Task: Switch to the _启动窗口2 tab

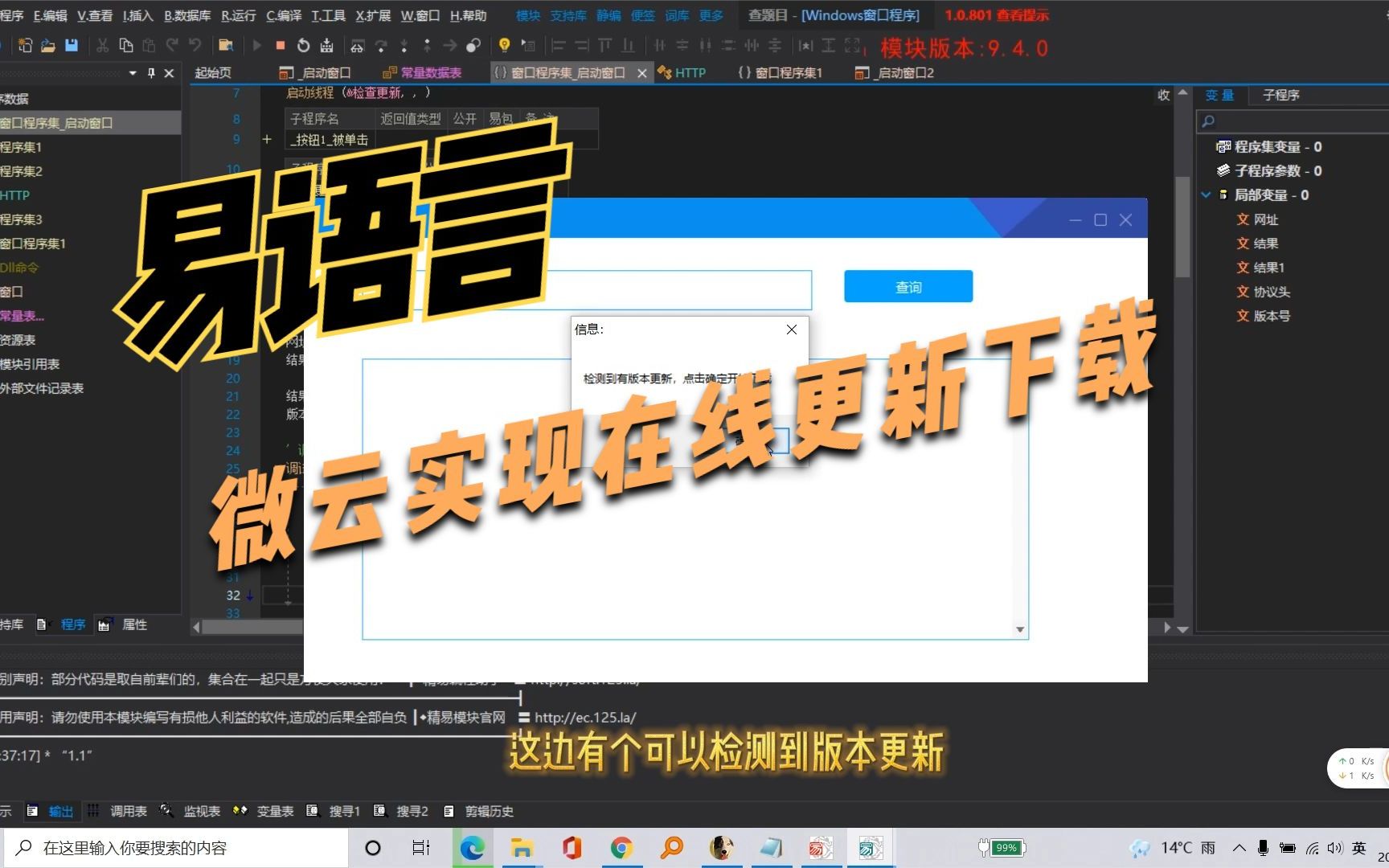Action: (894, 72)
